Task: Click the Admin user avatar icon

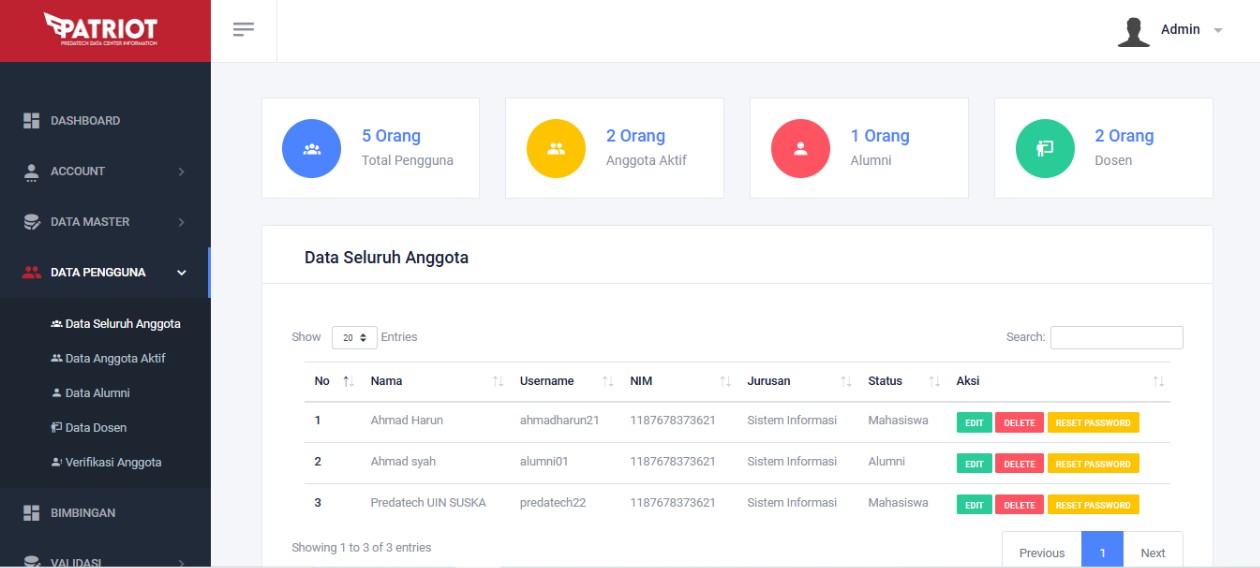Action: 1133,31
